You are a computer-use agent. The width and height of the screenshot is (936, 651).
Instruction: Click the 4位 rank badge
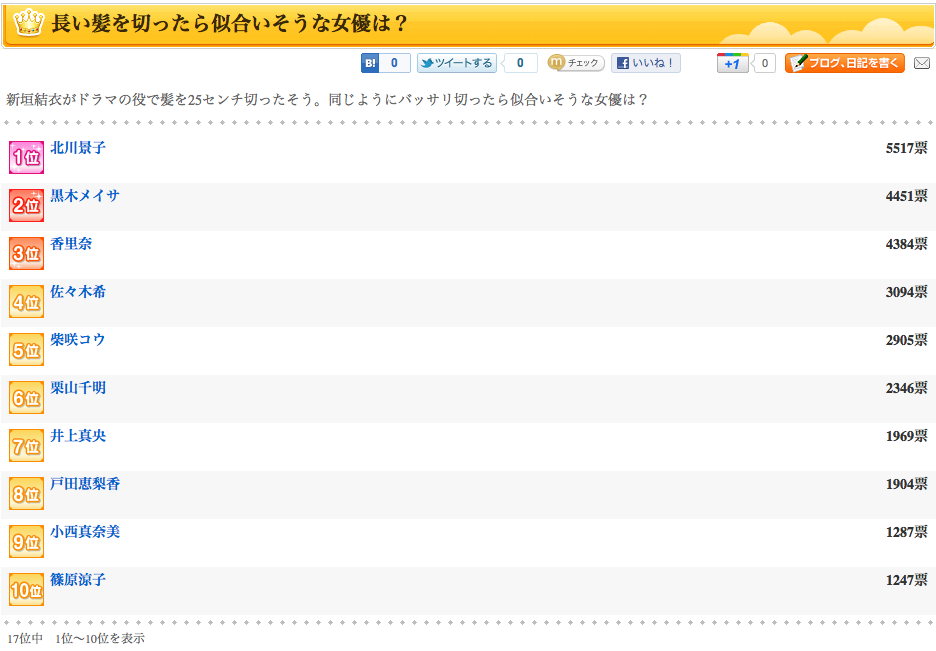(26, 301)
